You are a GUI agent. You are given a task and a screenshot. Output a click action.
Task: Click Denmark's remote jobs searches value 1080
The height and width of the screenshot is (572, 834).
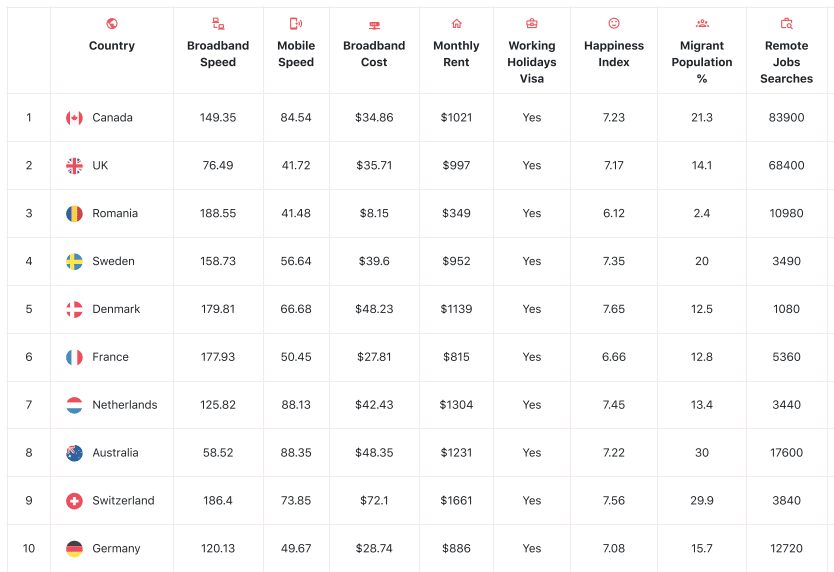click(x=787, y=309)
